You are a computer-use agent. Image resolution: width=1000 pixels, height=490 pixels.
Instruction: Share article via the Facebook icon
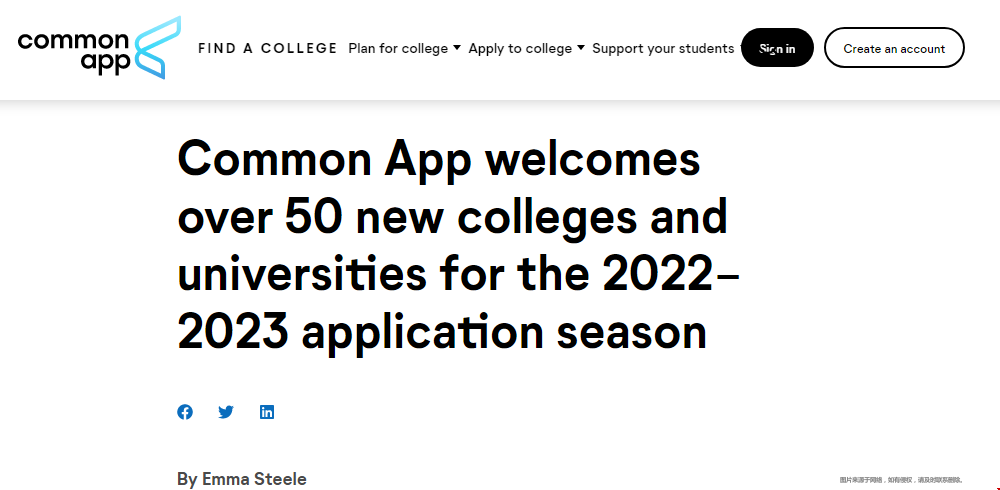click(185, 412)
